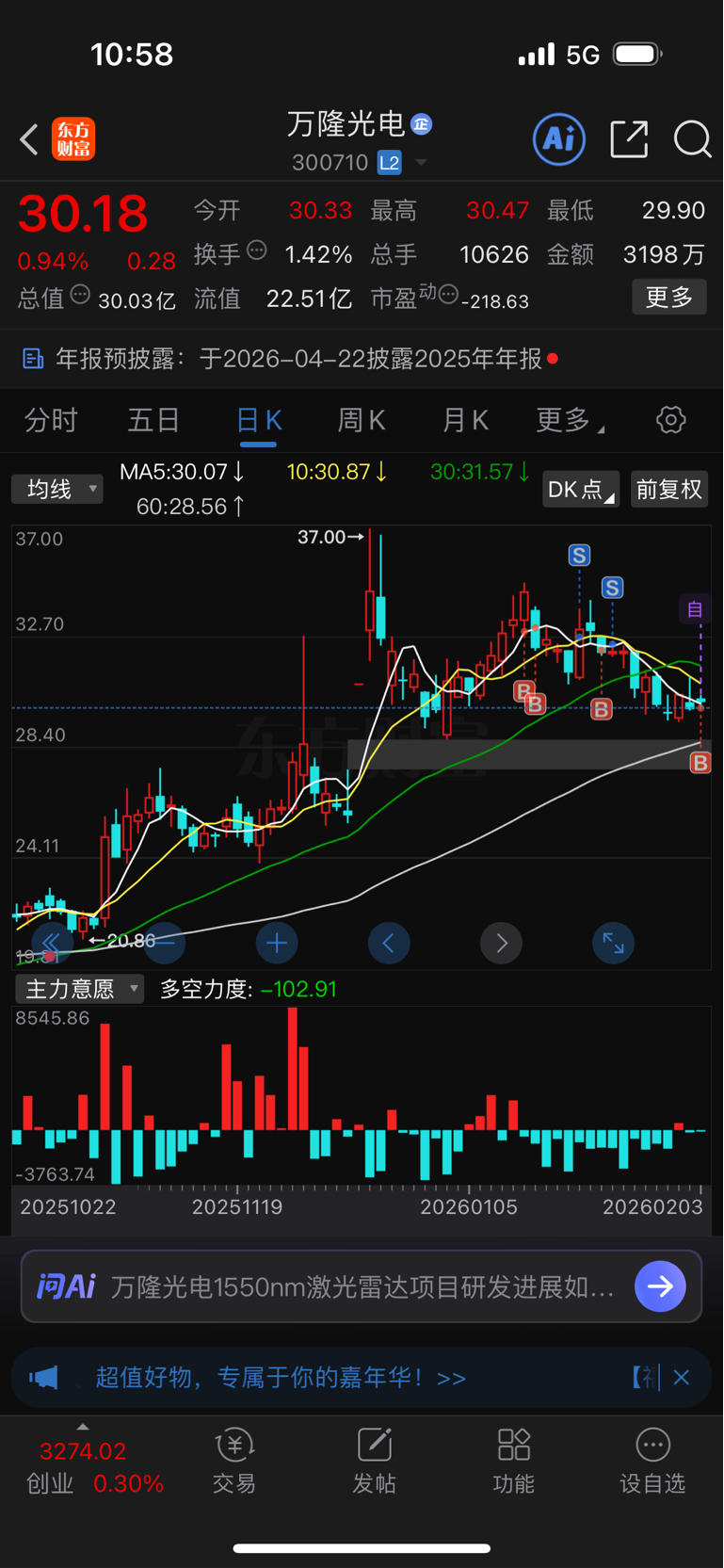724x1568 pixels.
Task: Tap 多空力度 -102.91 value
Action: point(249,989)
